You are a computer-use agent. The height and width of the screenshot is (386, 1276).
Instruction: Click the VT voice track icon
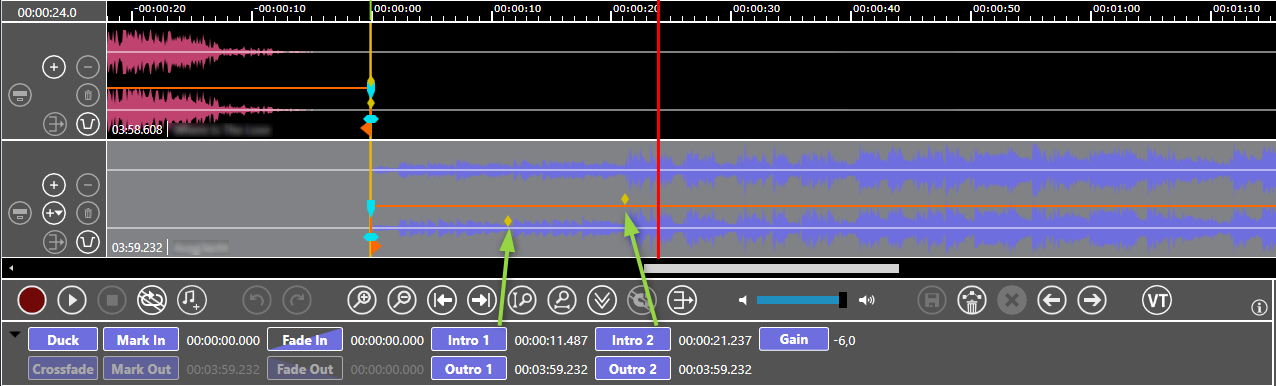(1157, 299)
